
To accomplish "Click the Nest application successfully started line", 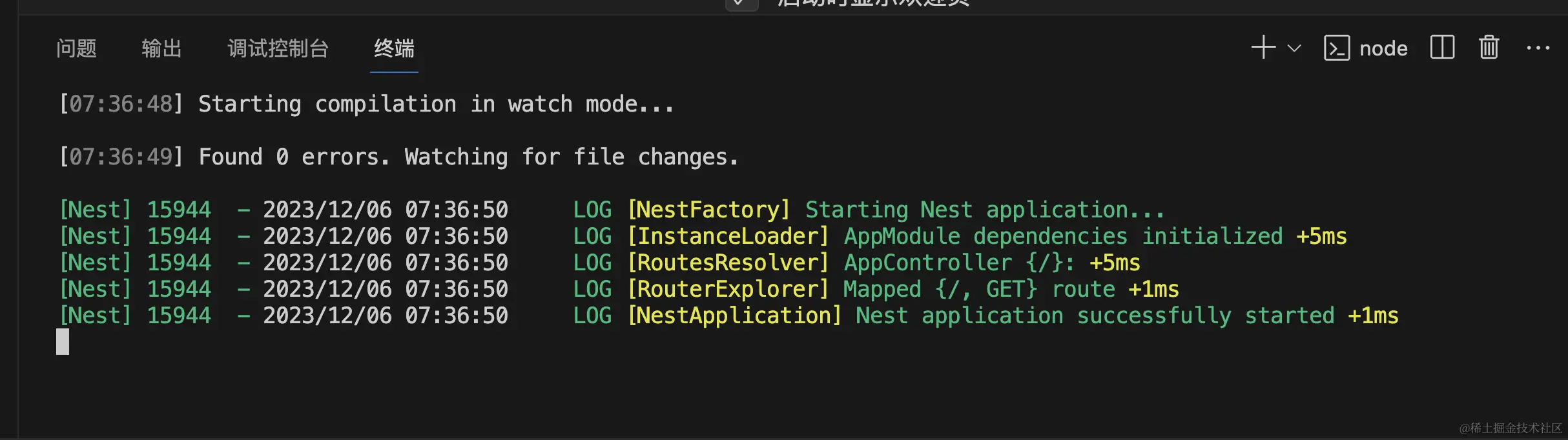I will 728,315.
